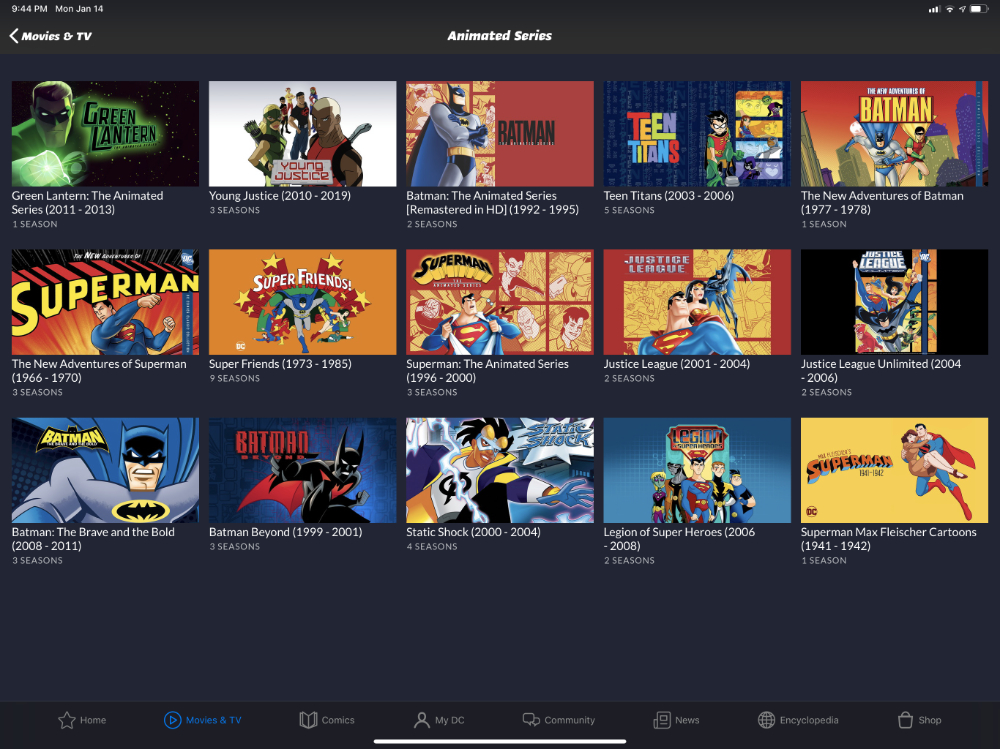Open Legion of Super Heroes thumbnail
The width and height of the screenshot is (1000, 749).
(x=697, y=470)
